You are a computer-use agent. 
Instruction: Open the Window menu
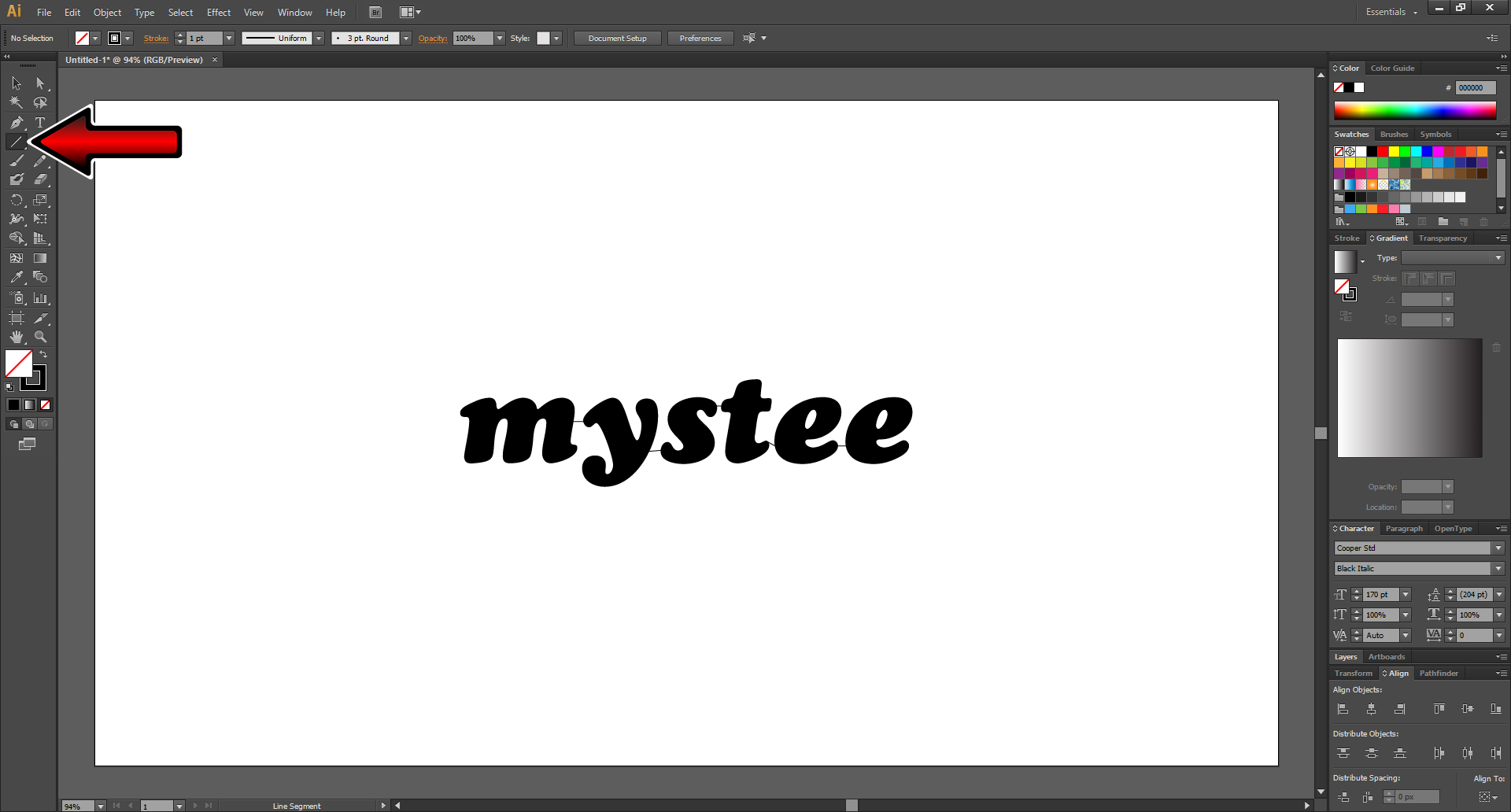(294, 13)
